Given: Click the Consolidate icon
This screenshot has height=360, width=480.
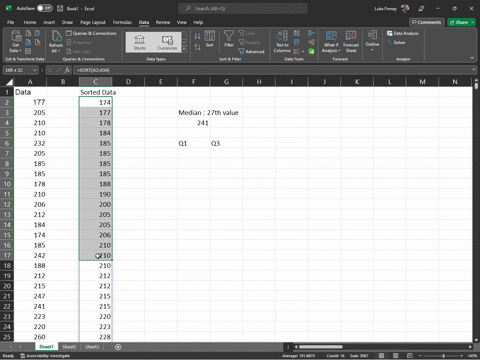Looking at the screenshot, I should pyautogui.click(x=311, y=33).
